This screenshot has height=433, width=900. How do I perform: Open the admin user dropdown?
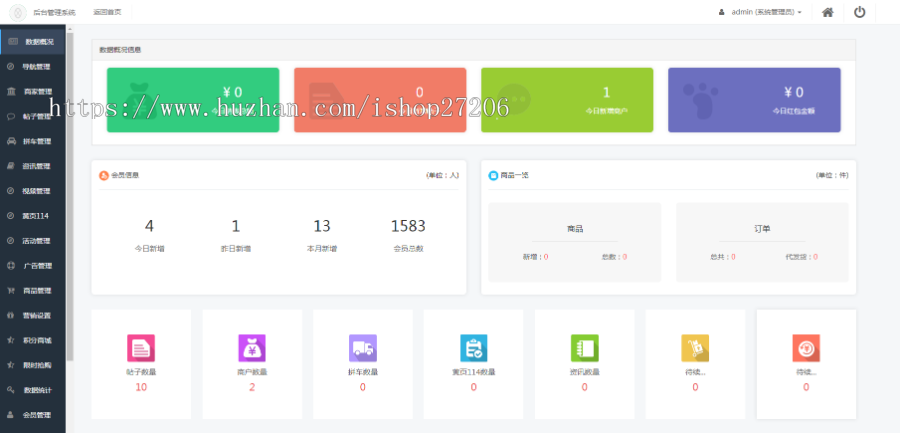pyautogui.click(x=761, y=12)
